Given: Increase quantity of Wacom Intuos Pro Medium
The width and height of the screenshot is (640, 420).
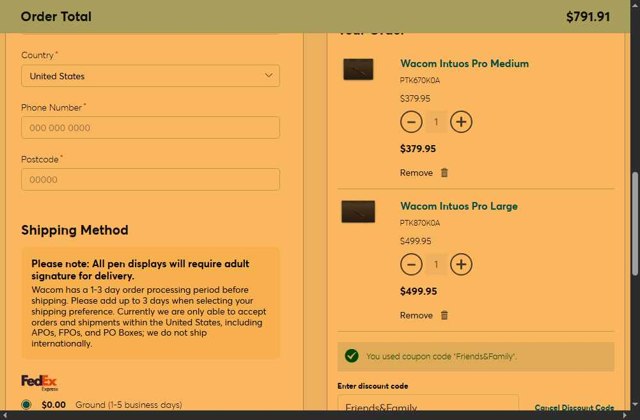Looking at the screenshot, I should [461, 122].
